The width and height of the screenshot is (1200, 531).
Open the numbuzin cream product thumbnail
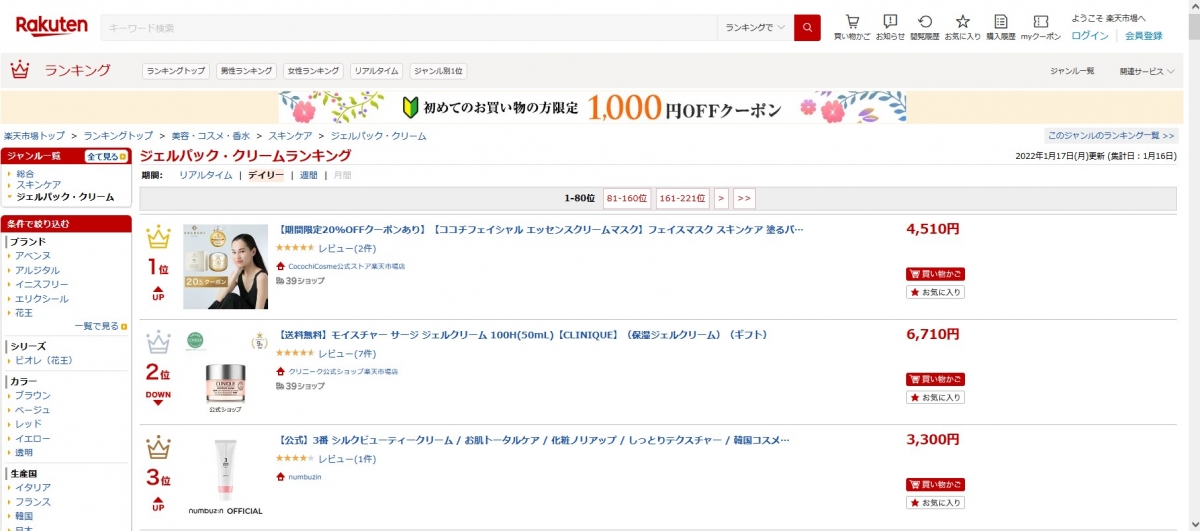[x=225, y=476]
